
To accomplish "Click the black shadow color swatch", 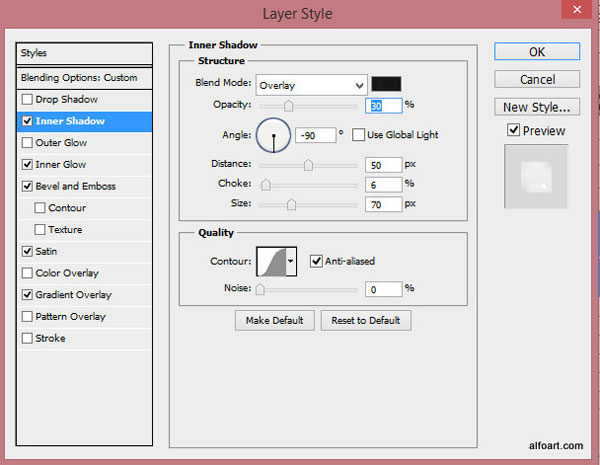I will (x=386, y=84).
